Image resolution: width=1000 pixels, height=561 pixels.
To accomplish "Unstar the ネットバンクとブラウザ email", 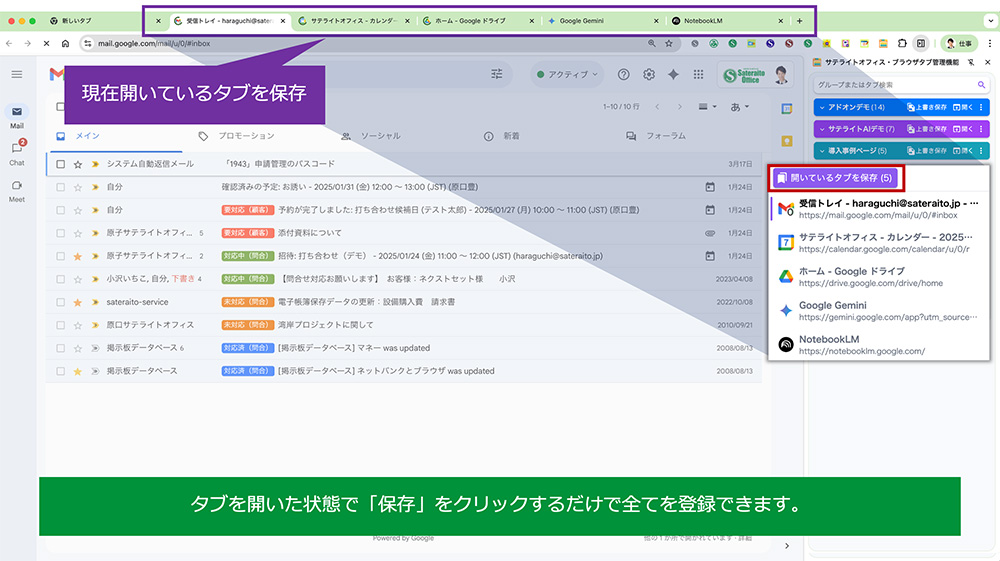I will (x=77, y=370).
